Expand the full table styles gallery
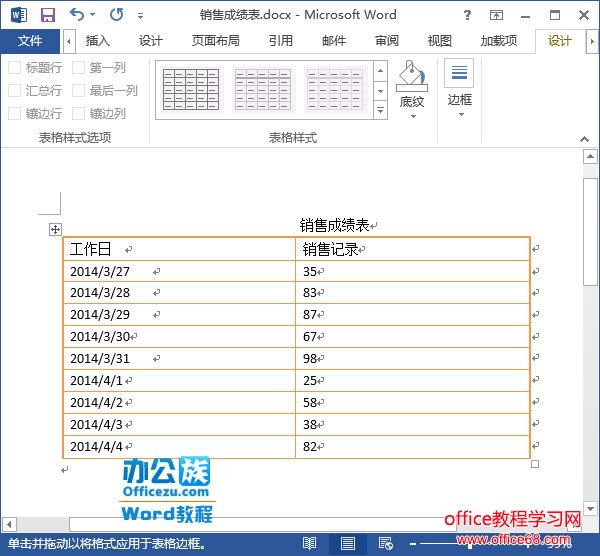Screen dimensions: 600x556 pyautogui.click(x=380, y=110)
